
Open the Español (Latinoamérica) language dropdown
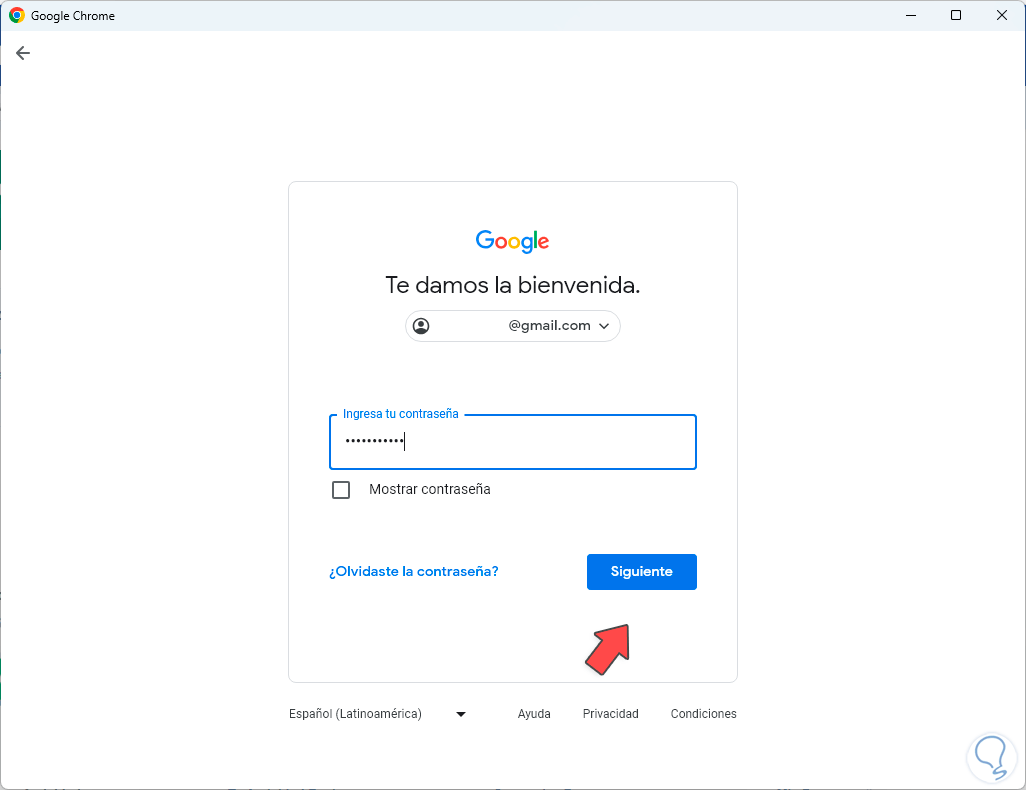tap(378, 713)
